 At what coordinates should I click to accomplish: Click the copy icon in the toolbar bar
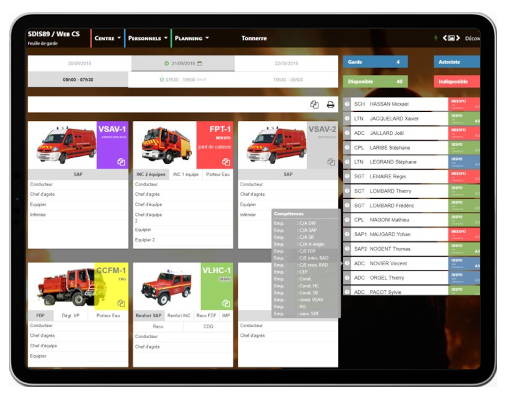(314, 104)
